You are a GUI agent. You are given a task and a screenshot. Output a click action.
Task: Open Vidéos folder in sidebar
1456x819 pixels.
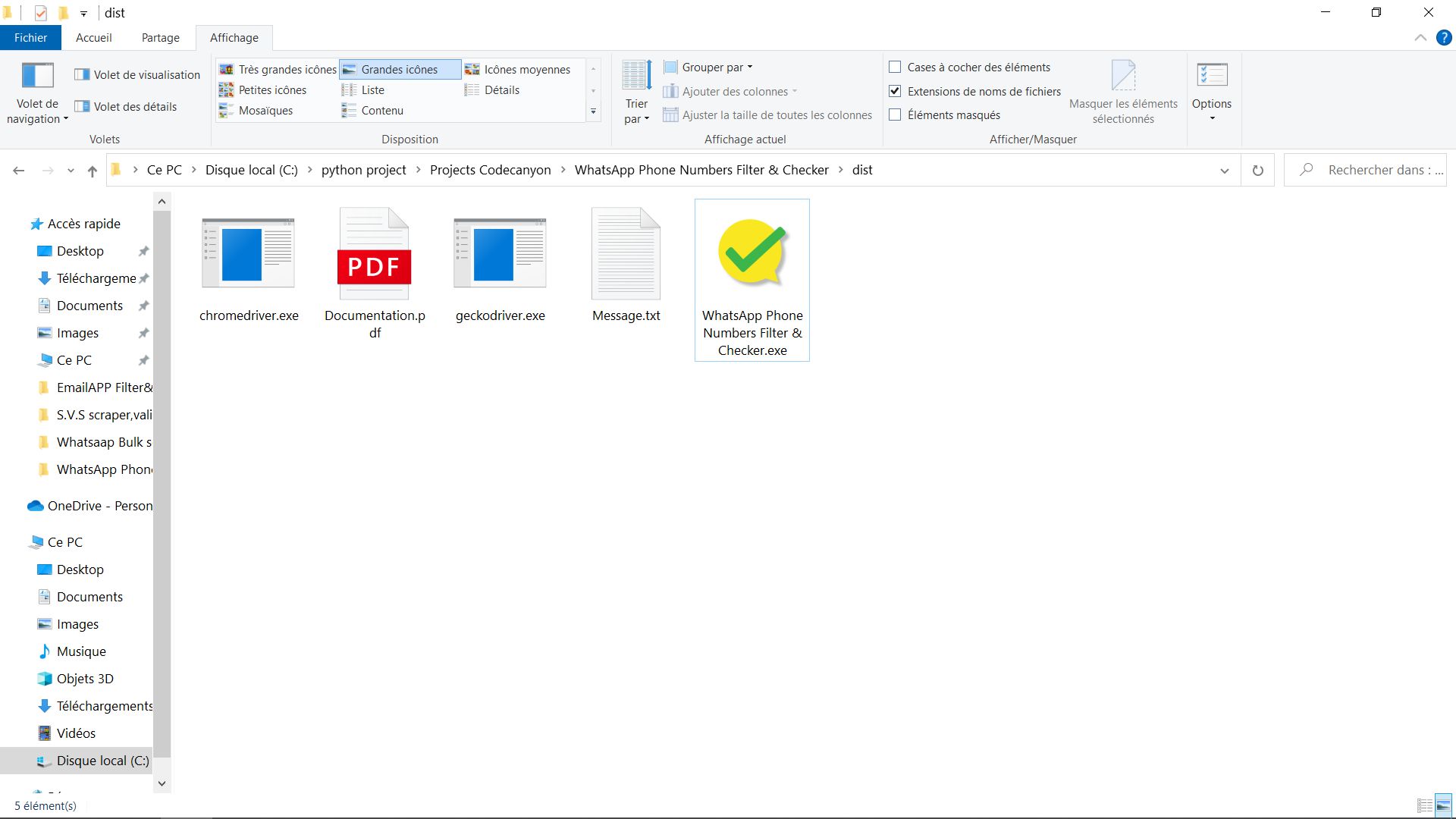pos(66,733)
